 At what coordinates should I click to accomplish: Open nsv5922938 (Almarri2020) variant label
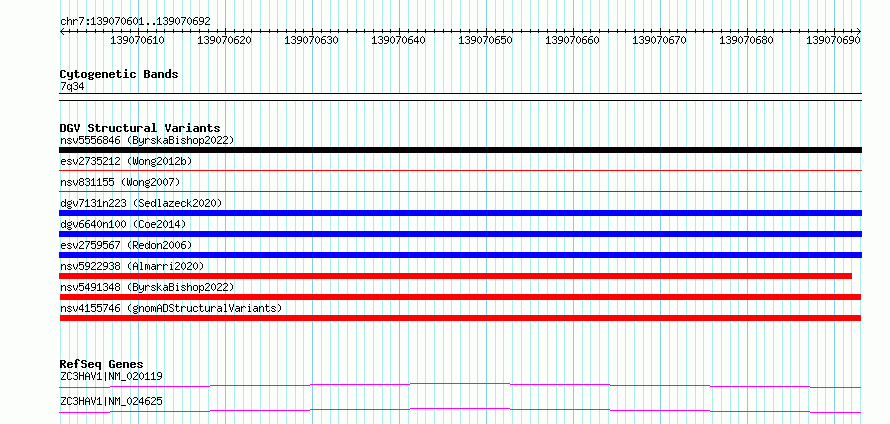[x=132, y=266]
